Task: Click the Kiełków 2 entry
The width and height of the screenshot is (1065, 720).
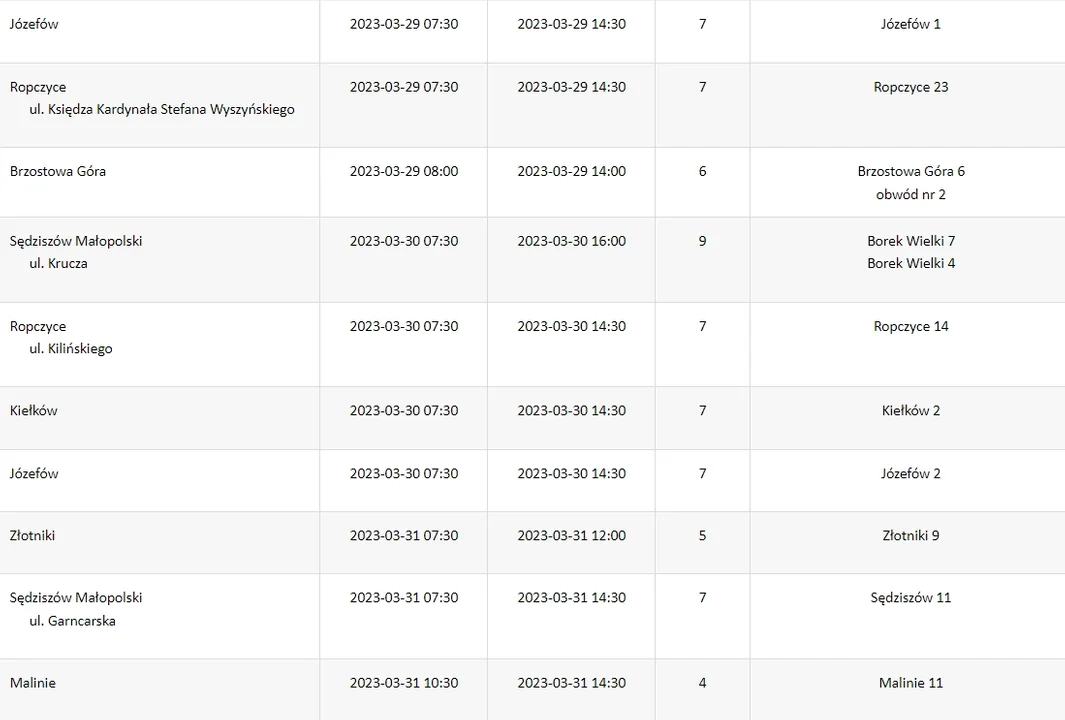Action: pos(910,411)
